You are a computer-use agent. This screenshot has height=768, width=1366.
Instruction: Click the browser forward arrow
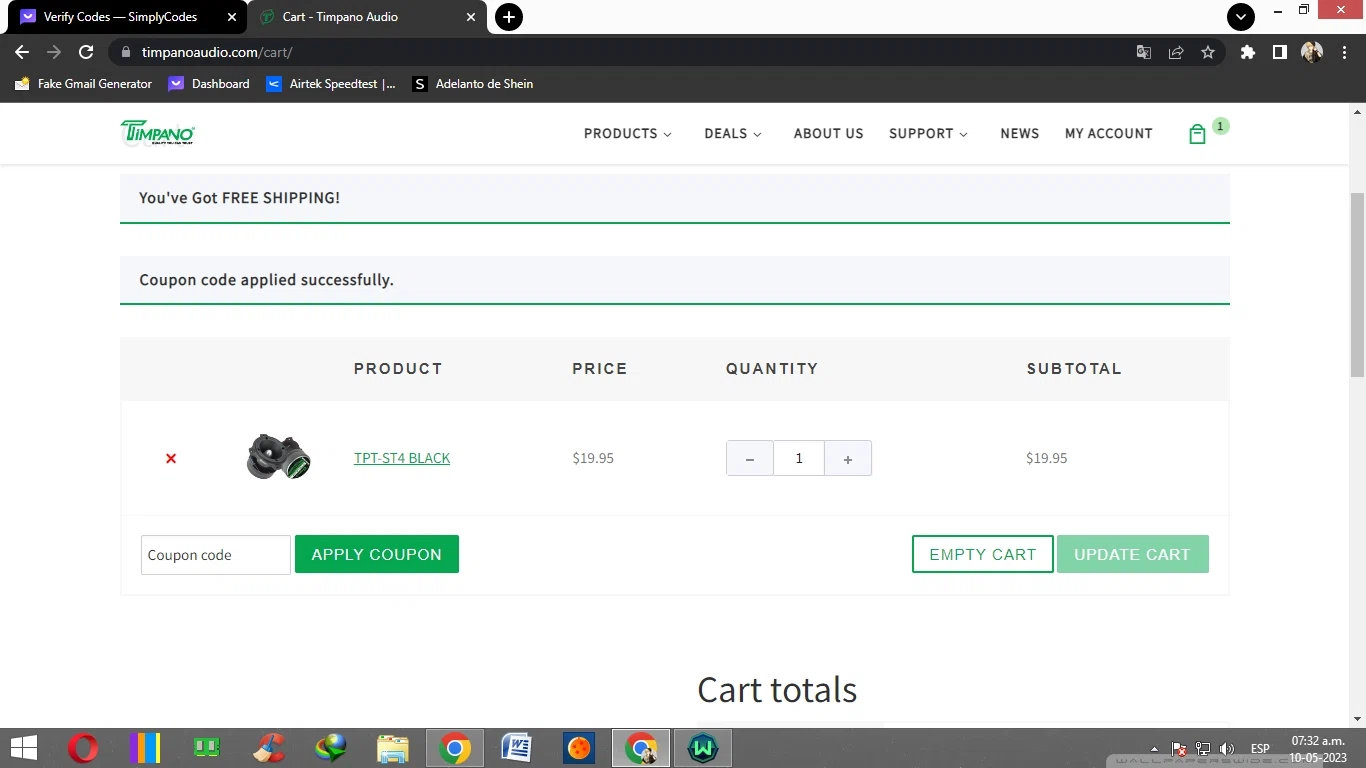54,52
